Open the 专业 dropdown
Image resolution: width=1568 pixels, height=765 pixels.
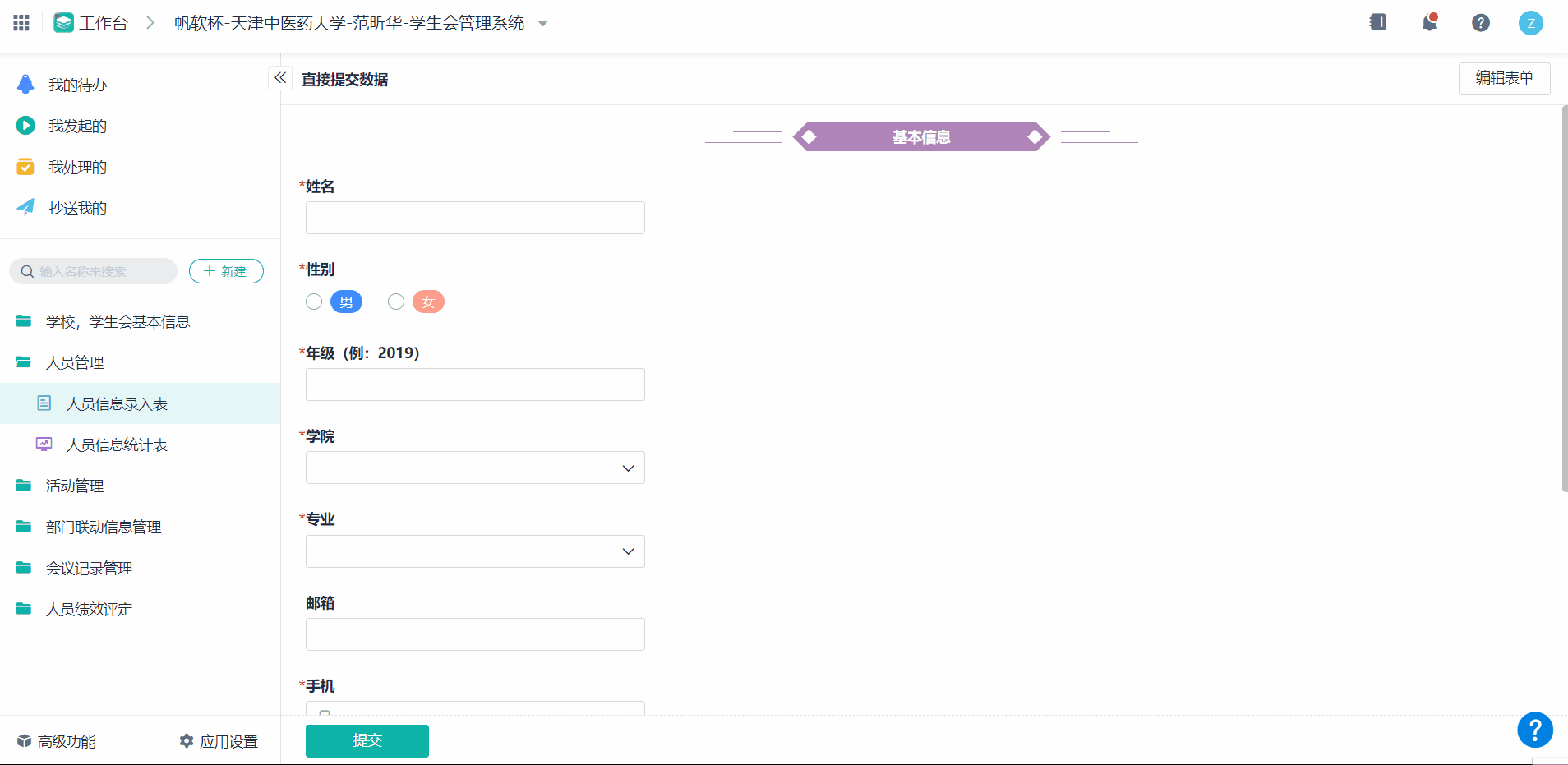pyautogui.click(x=475, y=551)
